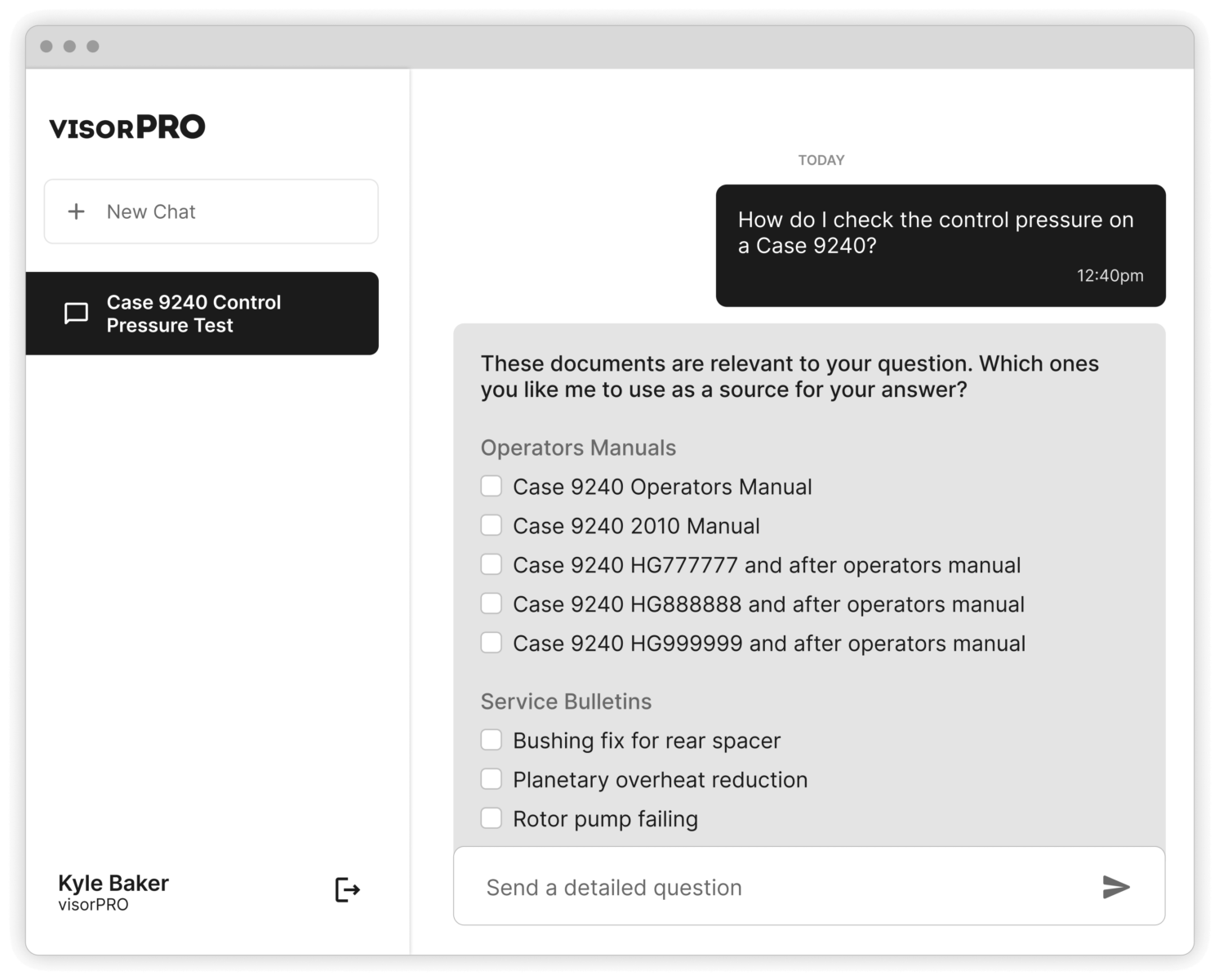Check Case 9240 HG888888 and after operators manual
The height and width of the screenshot is (980, 1219).
click(492, 603)
